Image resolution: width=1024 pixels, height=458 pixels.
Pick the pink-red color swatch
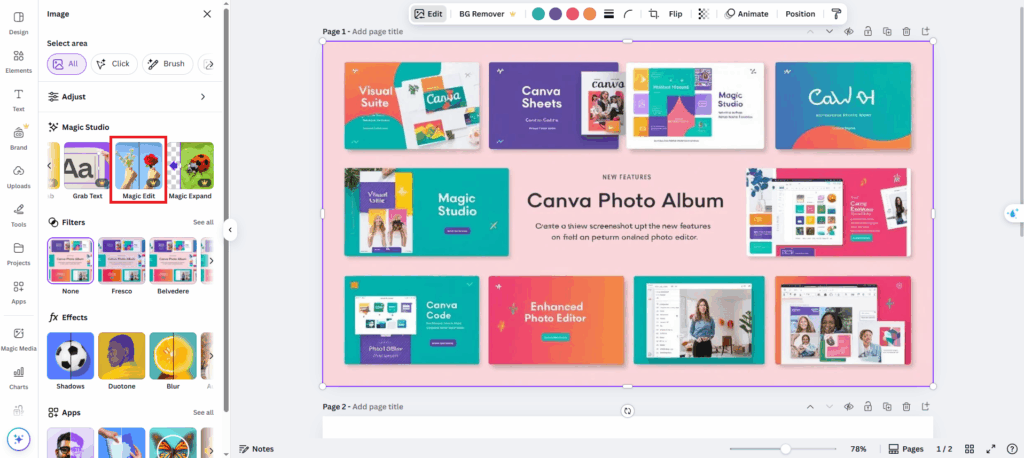pos(573,14)
